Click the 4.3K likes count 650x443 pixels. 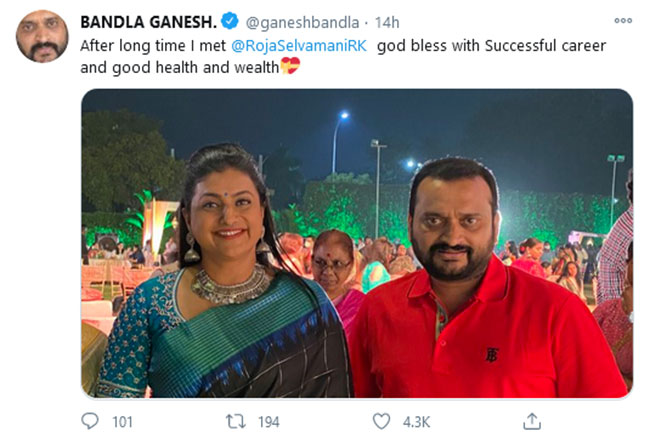(414, 422)
